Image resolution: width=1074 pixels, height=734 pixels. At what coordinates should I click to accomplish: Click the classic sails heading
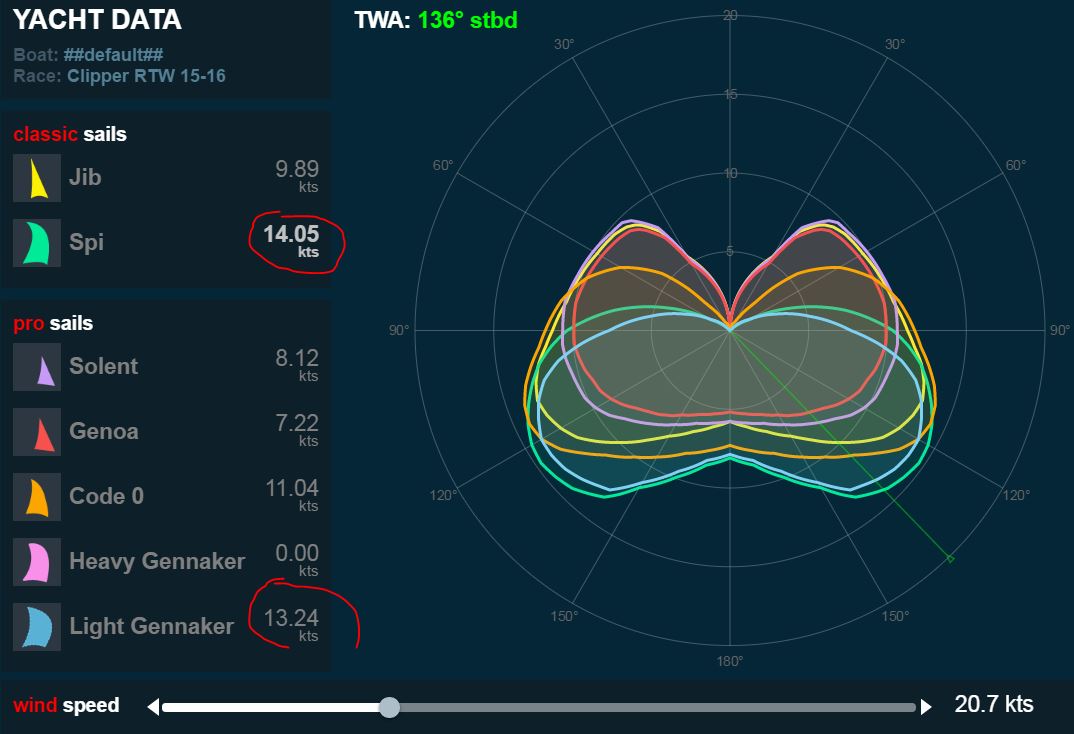70,134
